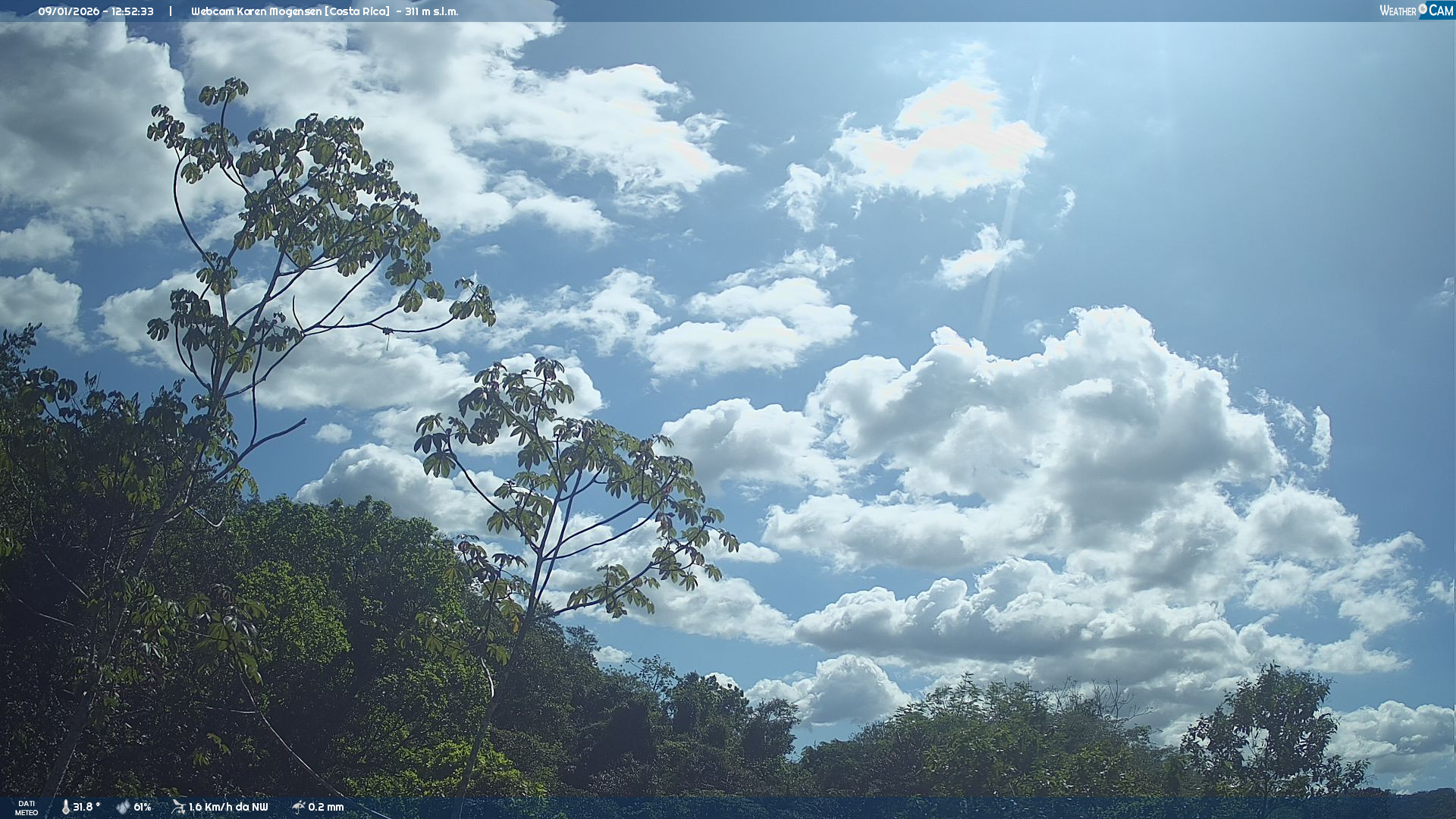Click the 1.6 Km/h da NW wind reading
This screenshot has width=1456, height=819.
click(x=228, y=807)
